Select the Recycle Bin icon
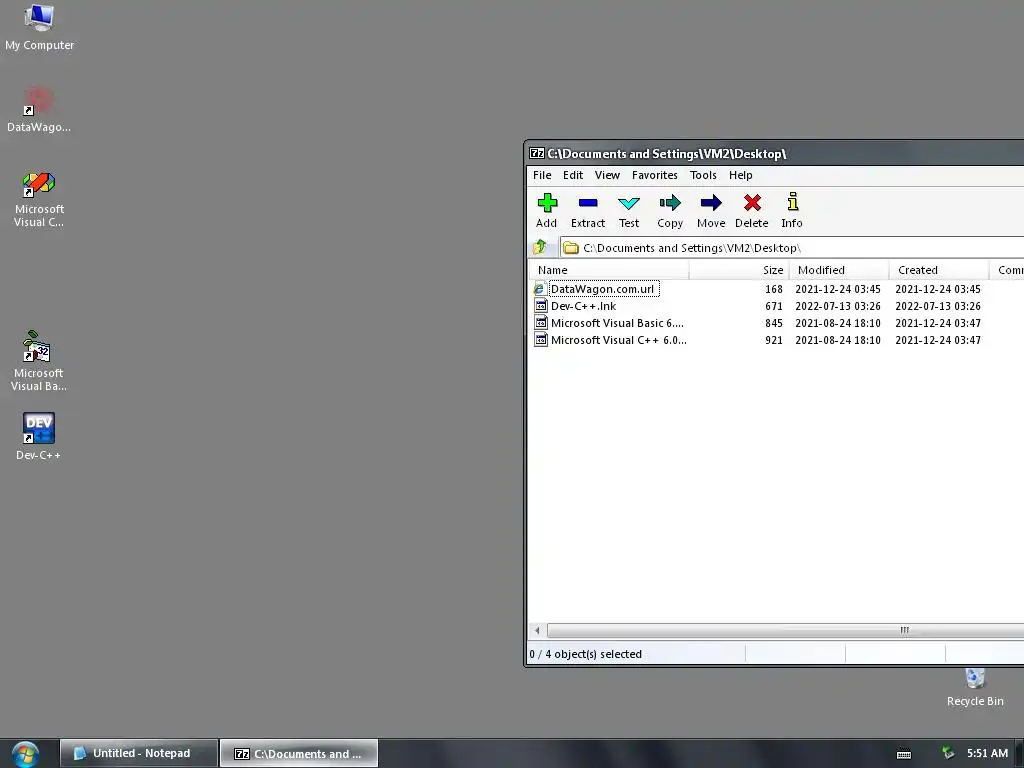The height and width of the screenshot is (768, 1024). click(975, 687)
